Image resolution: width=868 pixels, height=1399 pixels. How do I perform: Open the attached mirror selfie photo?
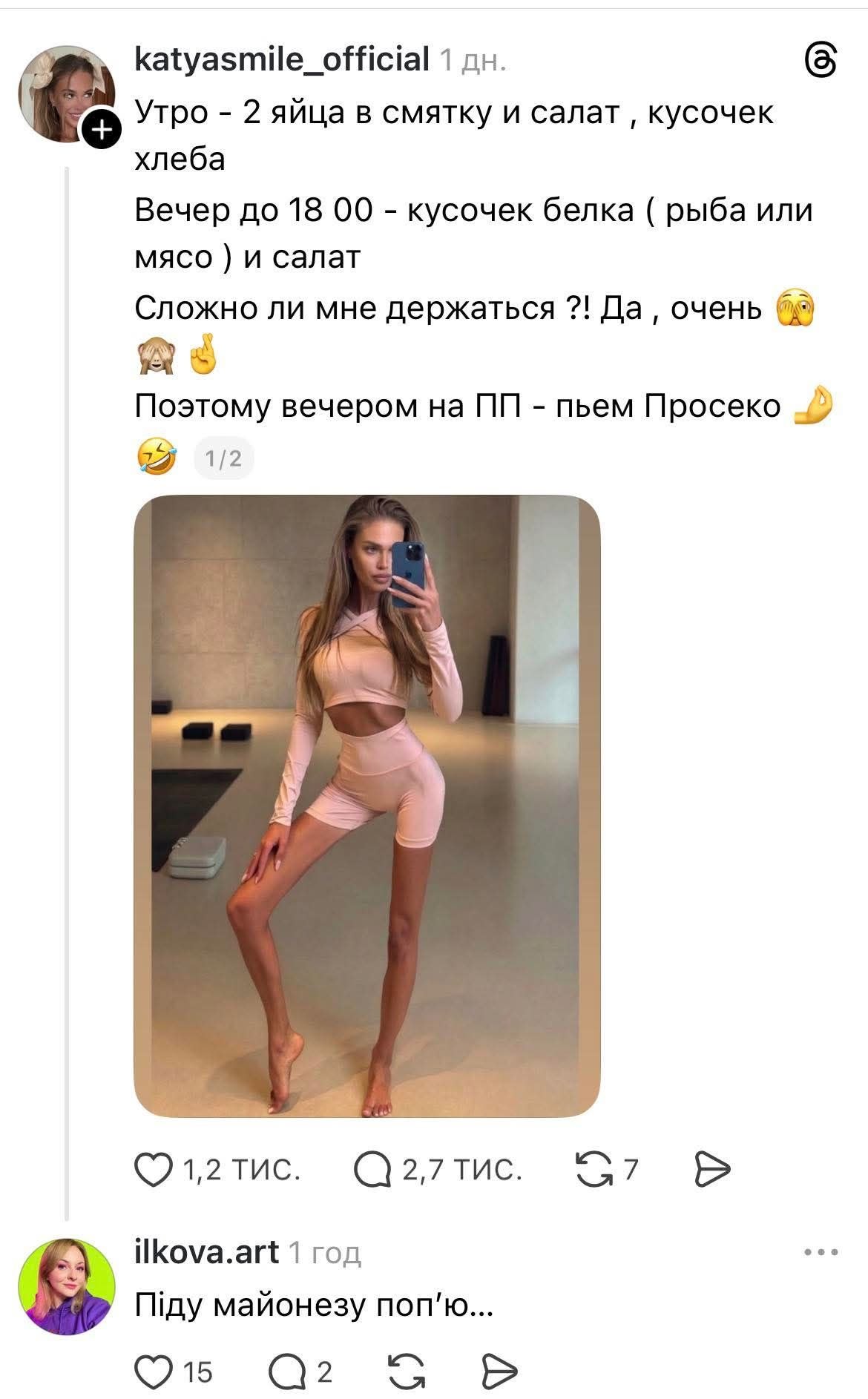click(366, 806)
